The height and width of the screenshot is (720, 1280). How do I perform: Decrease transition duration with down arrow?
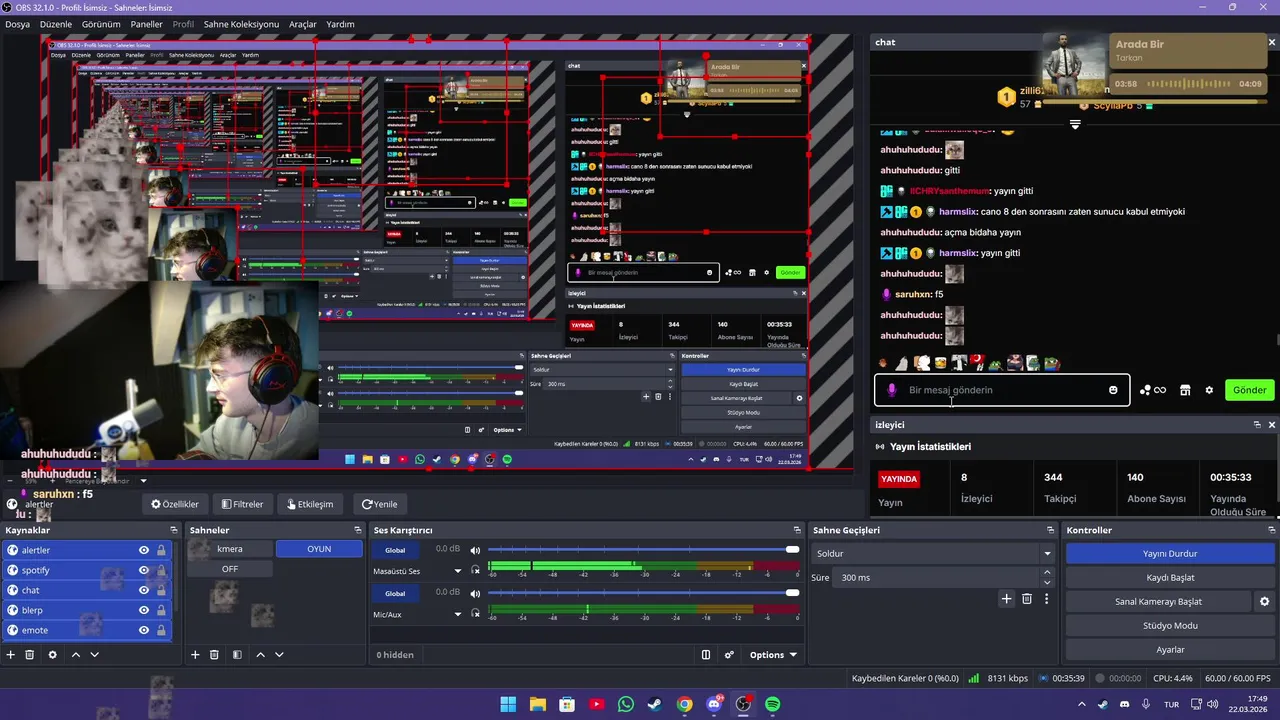(x=1047, y=582)
